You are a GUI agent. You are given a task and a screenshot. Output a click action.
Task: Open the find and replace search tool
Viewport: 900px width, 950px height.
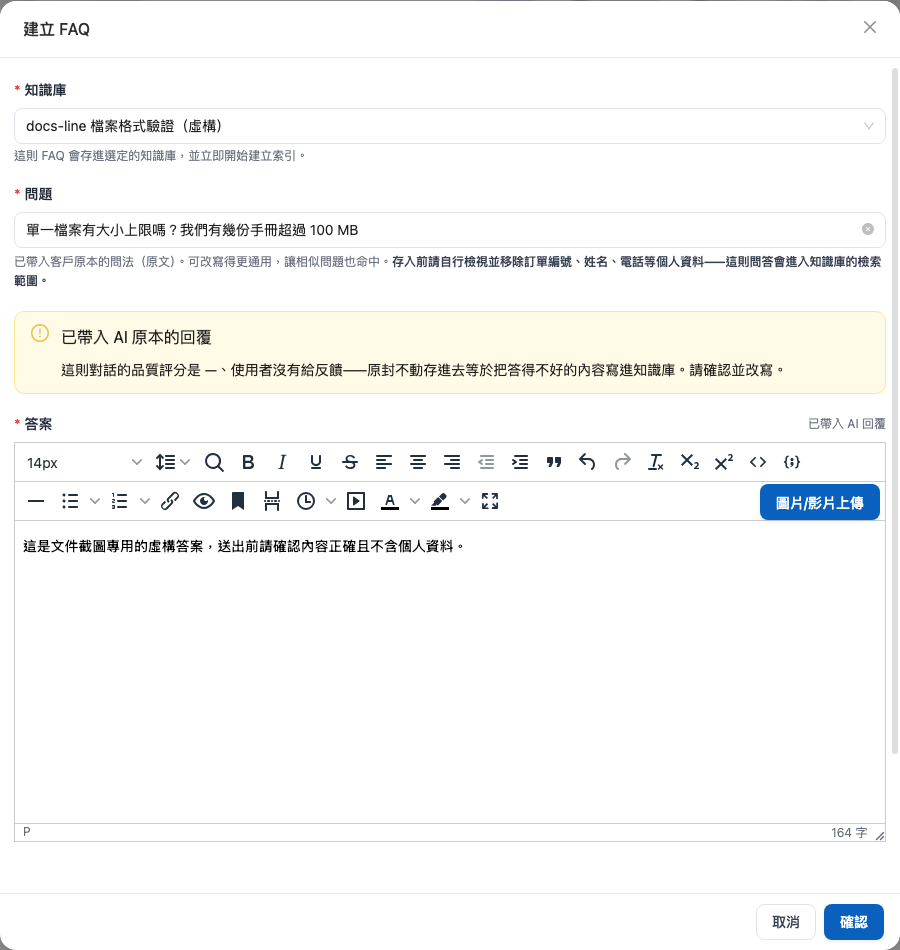(x=214, y=462)
